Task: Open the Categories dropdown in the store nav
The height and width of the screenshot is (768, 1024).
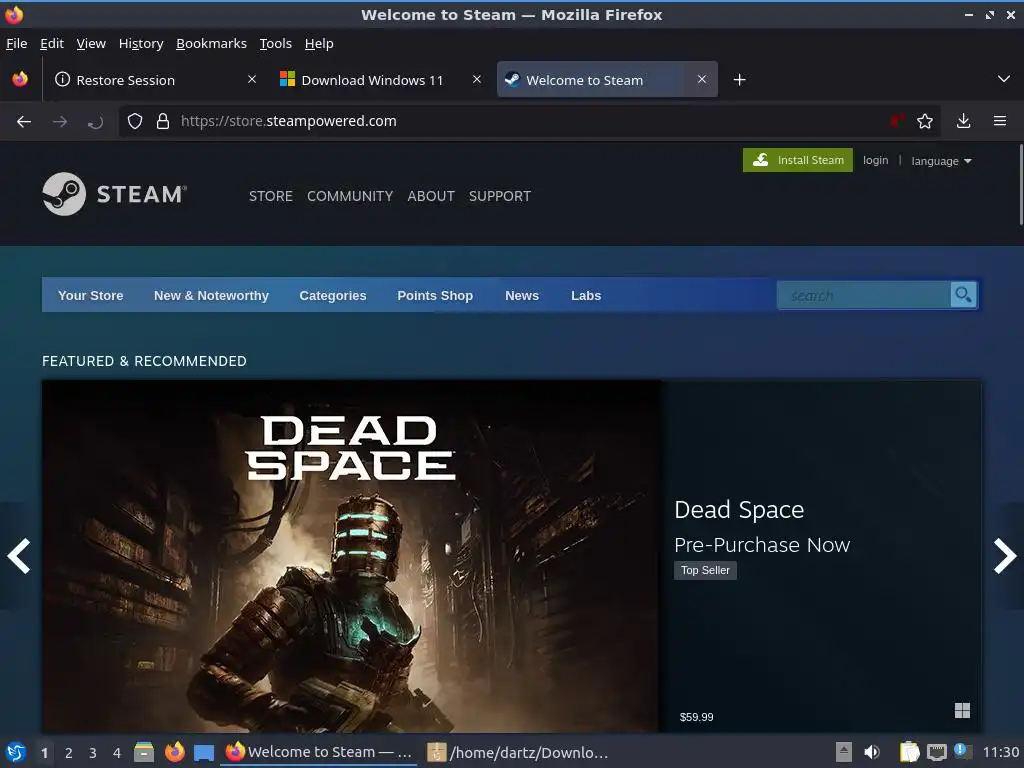Action: click(x=332, y=295)
